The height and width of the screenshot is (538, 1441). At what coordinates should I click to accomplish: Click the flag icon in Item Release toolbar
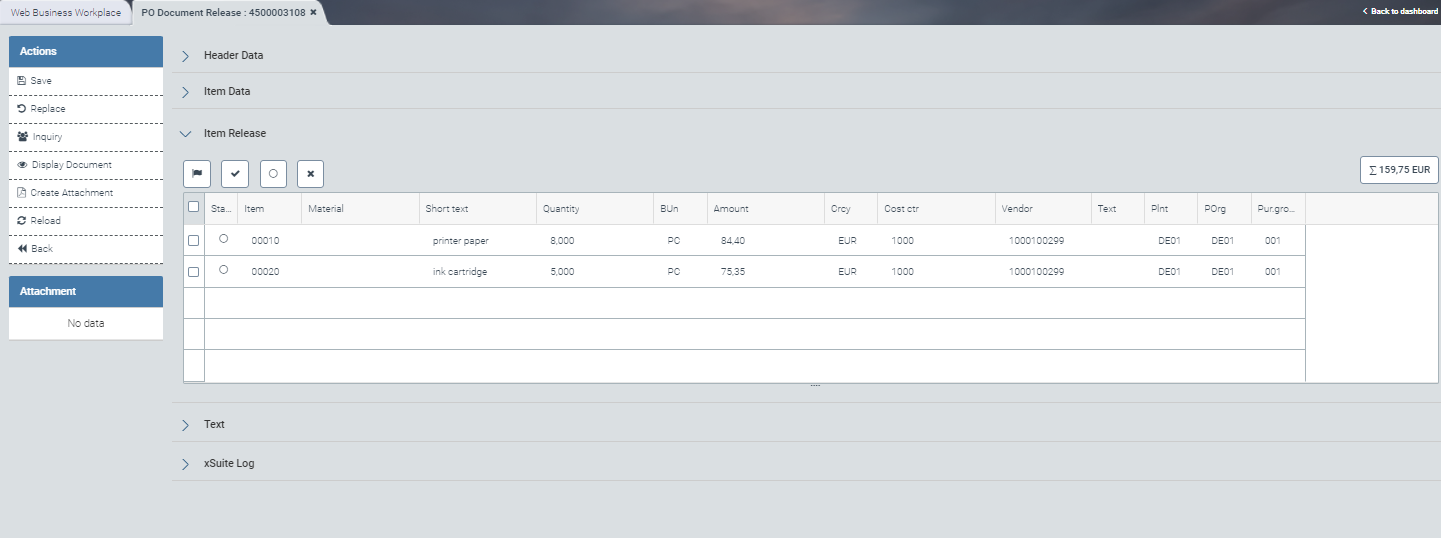(x=197, y=173)
